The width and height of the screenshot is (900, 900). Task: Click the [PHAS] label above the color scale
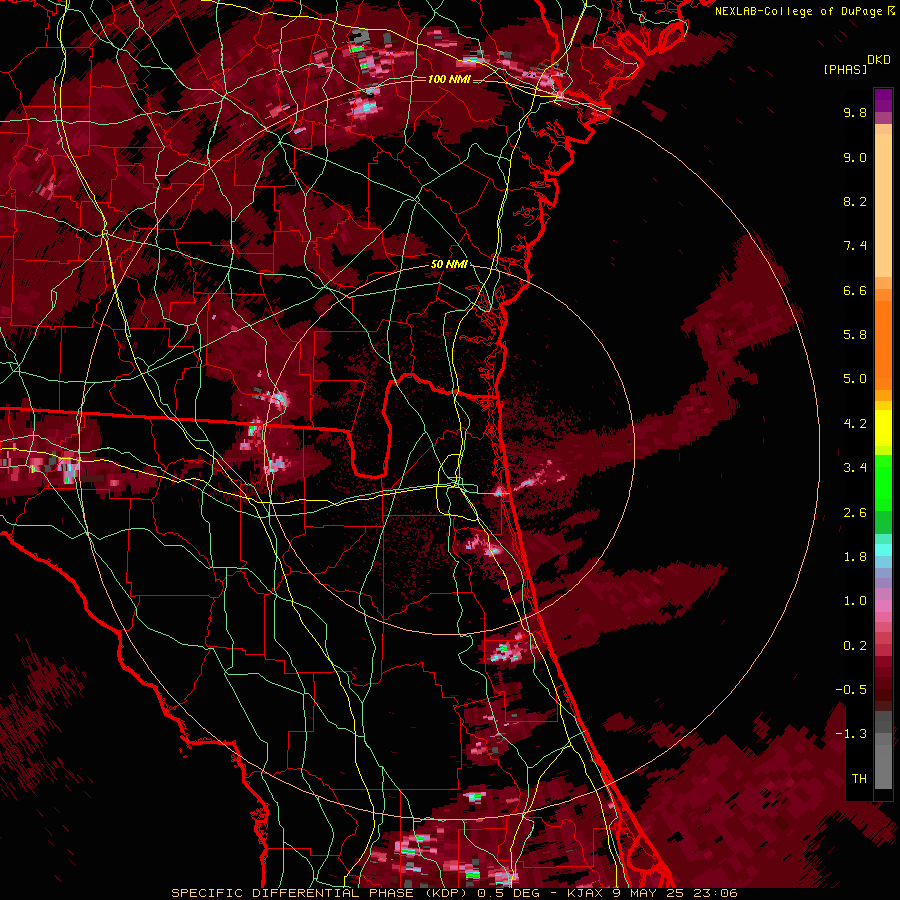coord(845,69)
